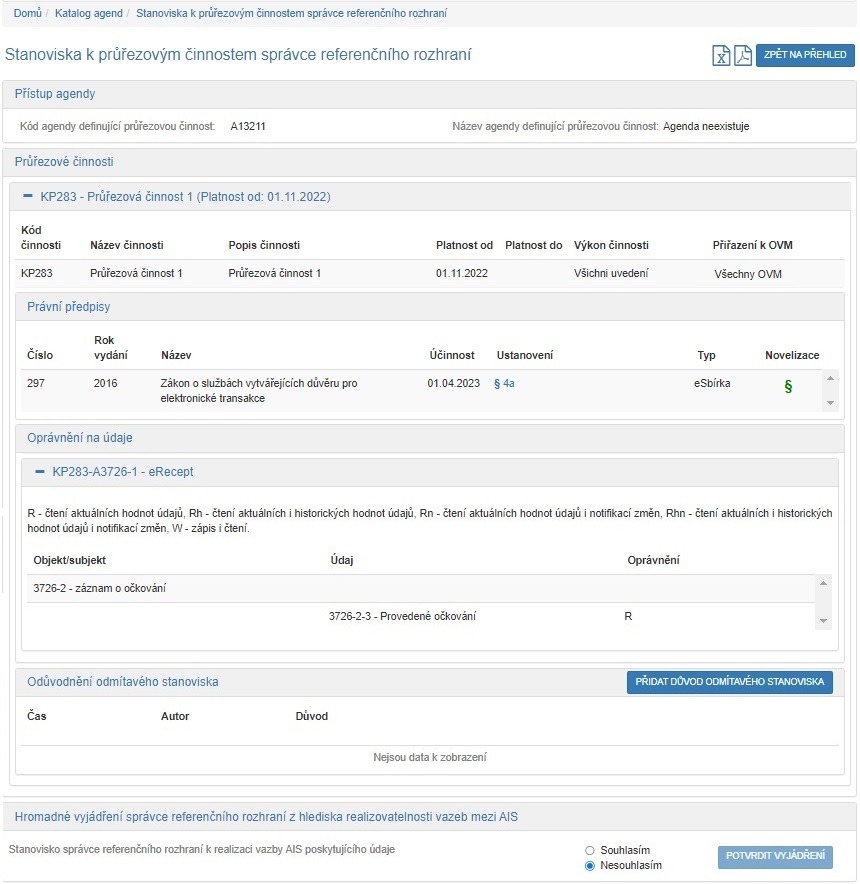Click the Stanoviska k průřezovým činnostem breadcrumb
The height and width of the screenshot is (884, 860).
pyautogui.click(x=293, y=13)
